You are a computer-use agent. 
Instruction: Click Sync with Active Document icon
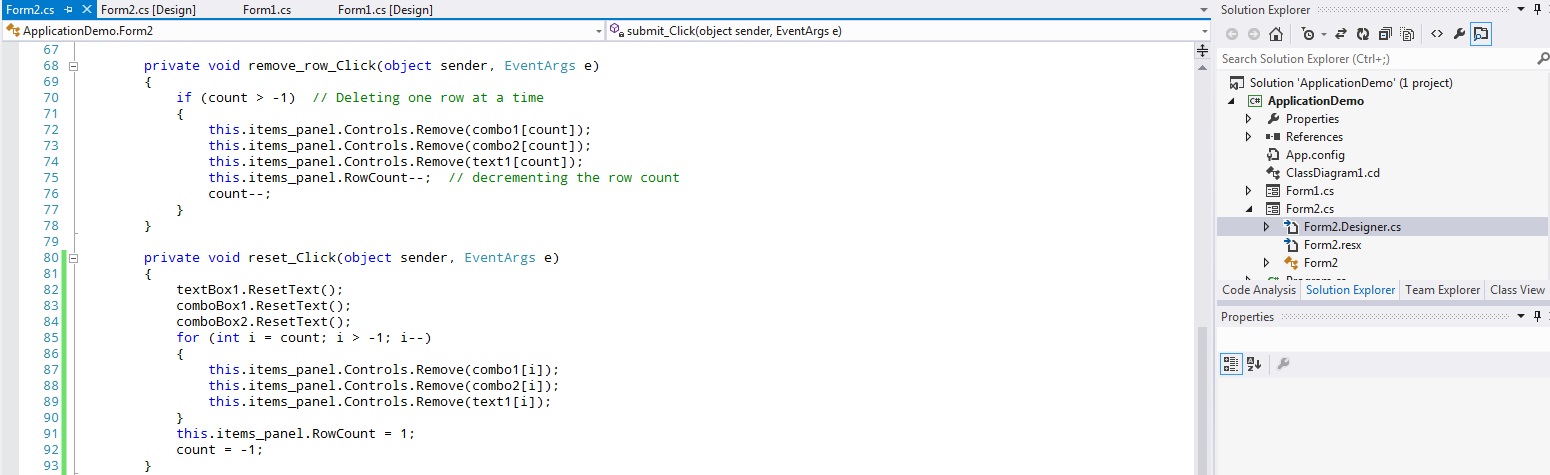click(1341, 34)
